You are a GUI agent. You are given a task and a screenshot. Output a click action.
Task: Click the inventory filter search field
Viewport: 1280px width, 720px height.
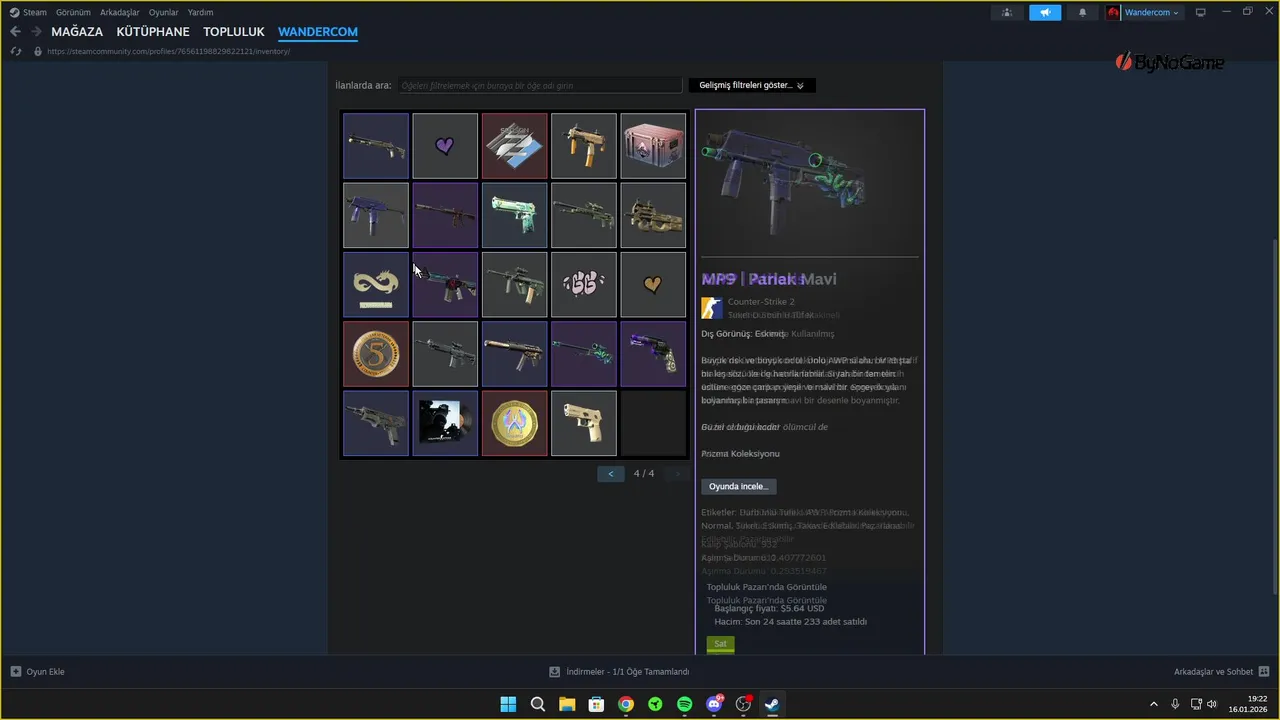(x=540, y=86)
